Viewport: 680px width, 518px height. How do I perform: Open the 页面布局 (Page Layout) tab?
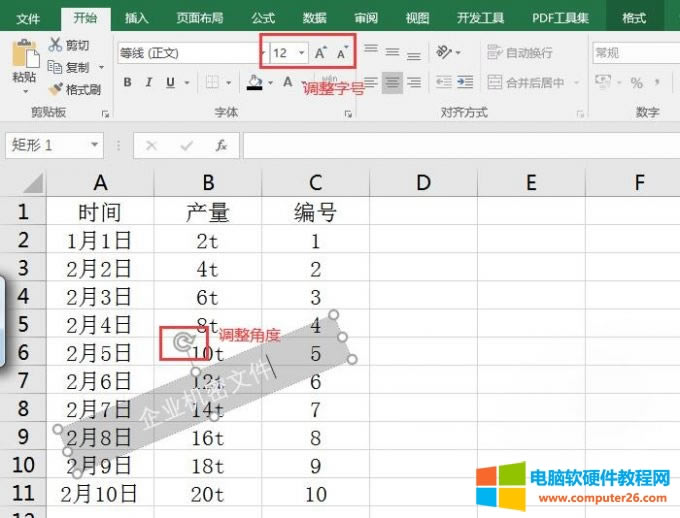200,18
